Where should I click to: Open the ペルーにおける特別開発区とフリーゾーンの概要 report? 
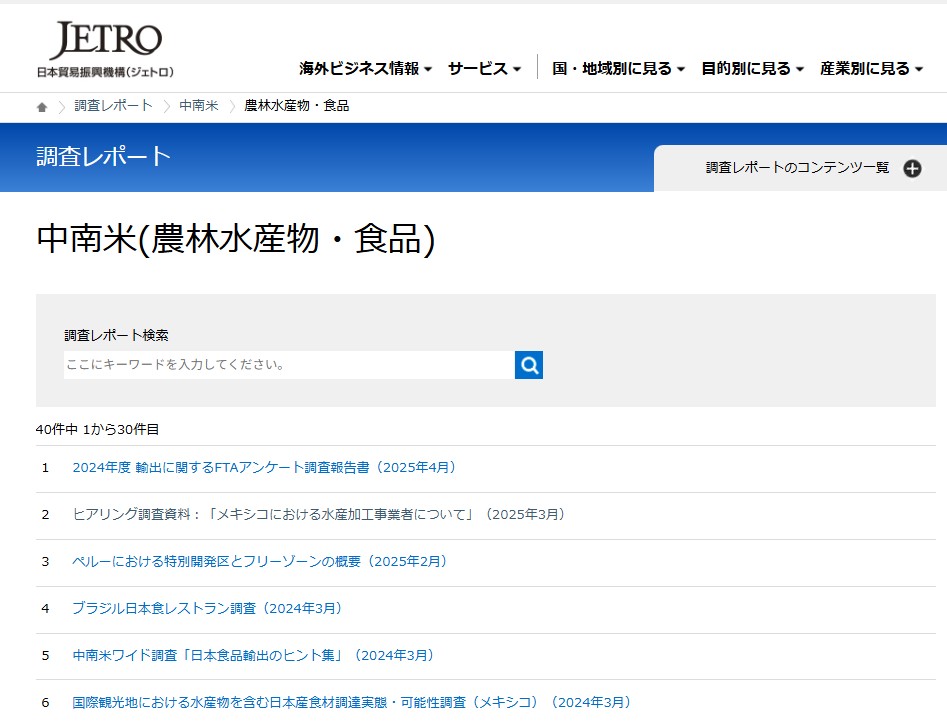(259, 562)
